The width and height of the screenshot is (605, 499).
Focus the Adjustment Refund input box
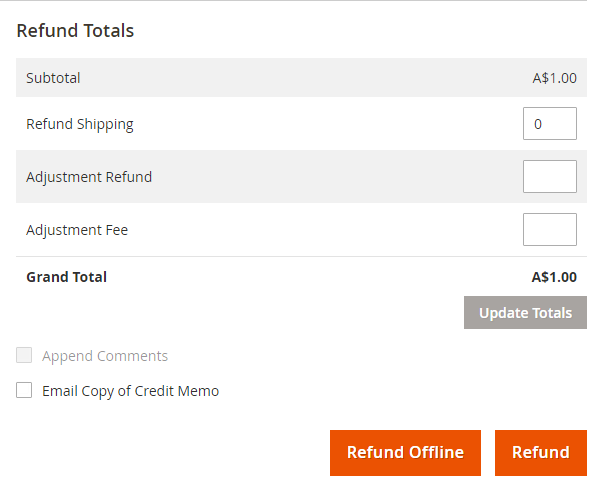[549, 177]
